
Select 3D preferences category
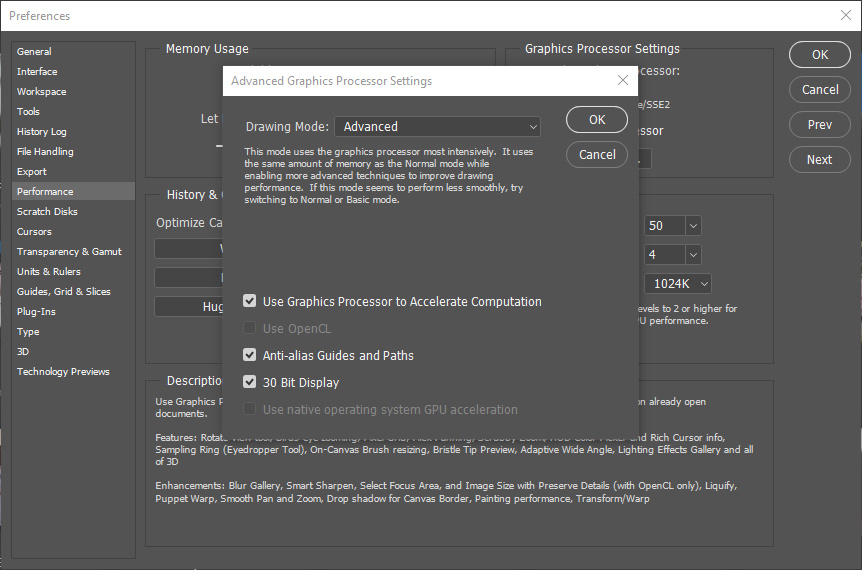tap(73, 351)
